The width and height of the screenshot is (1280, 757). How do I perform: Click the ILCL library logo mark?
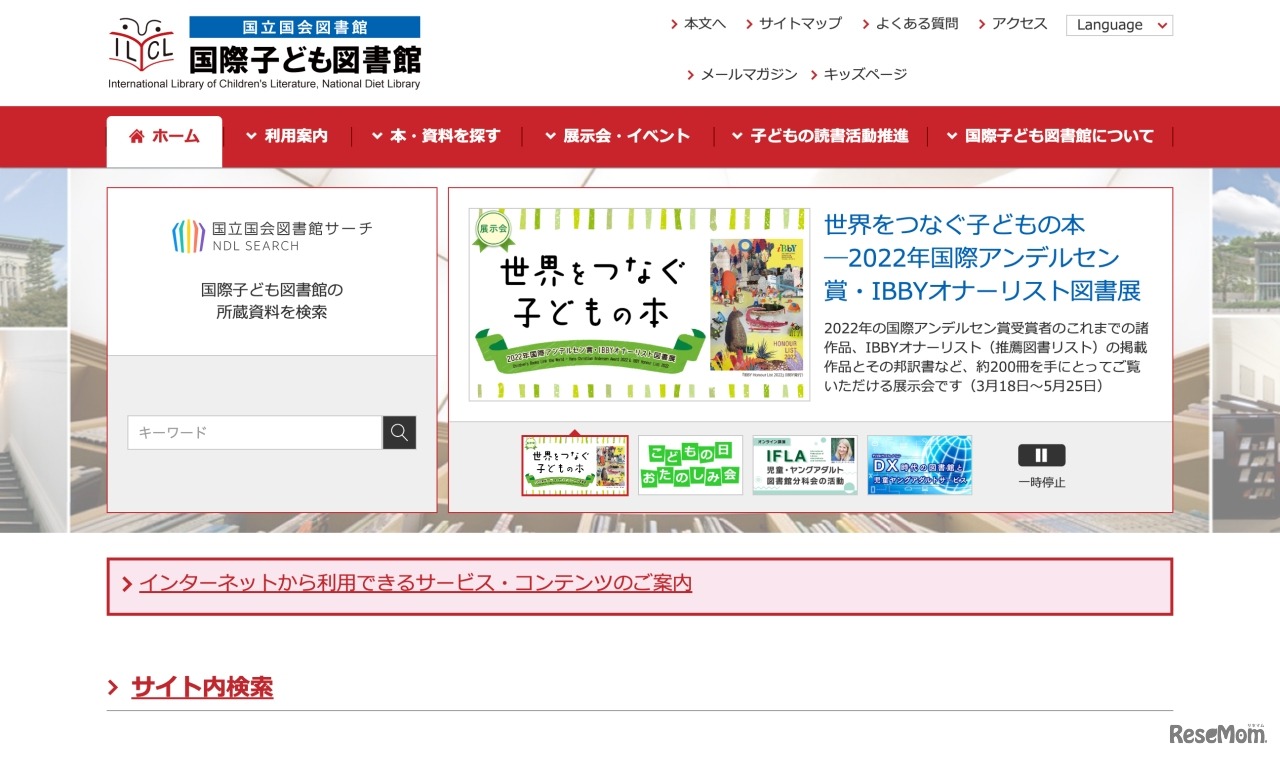pos(141,43)
